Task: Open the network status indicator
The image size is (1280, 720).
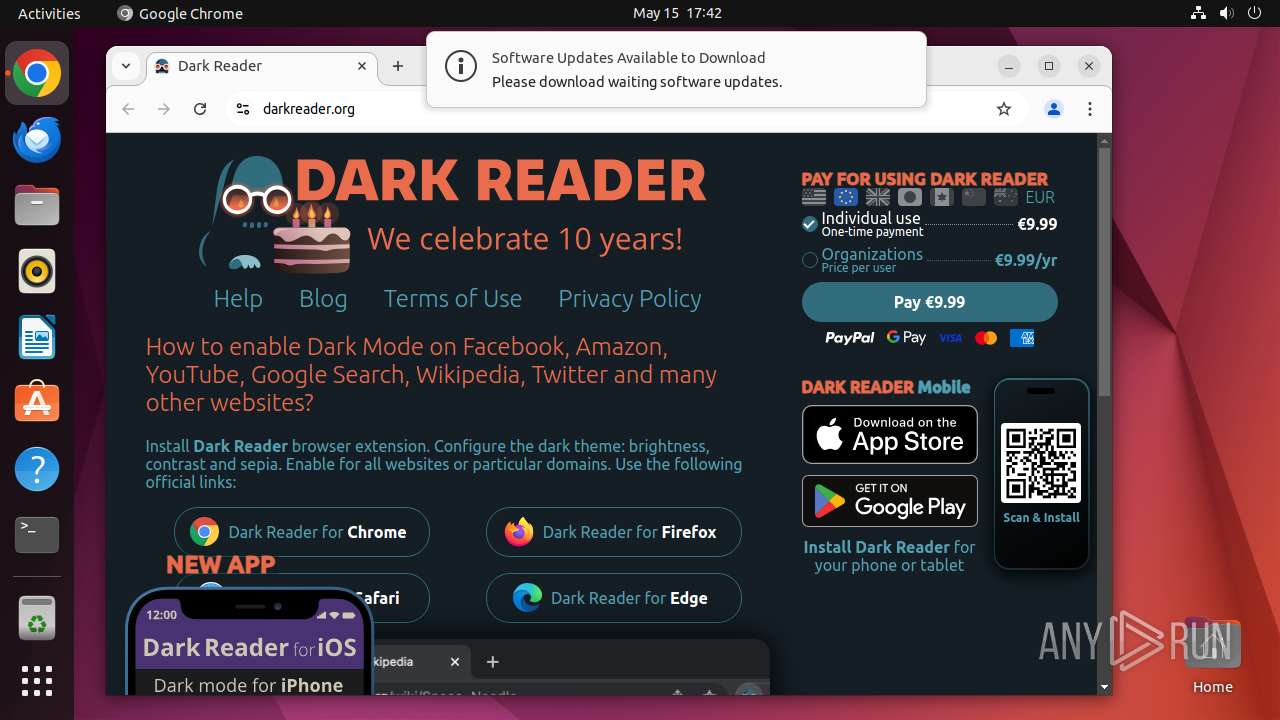Action: [x=1199, y=13]
